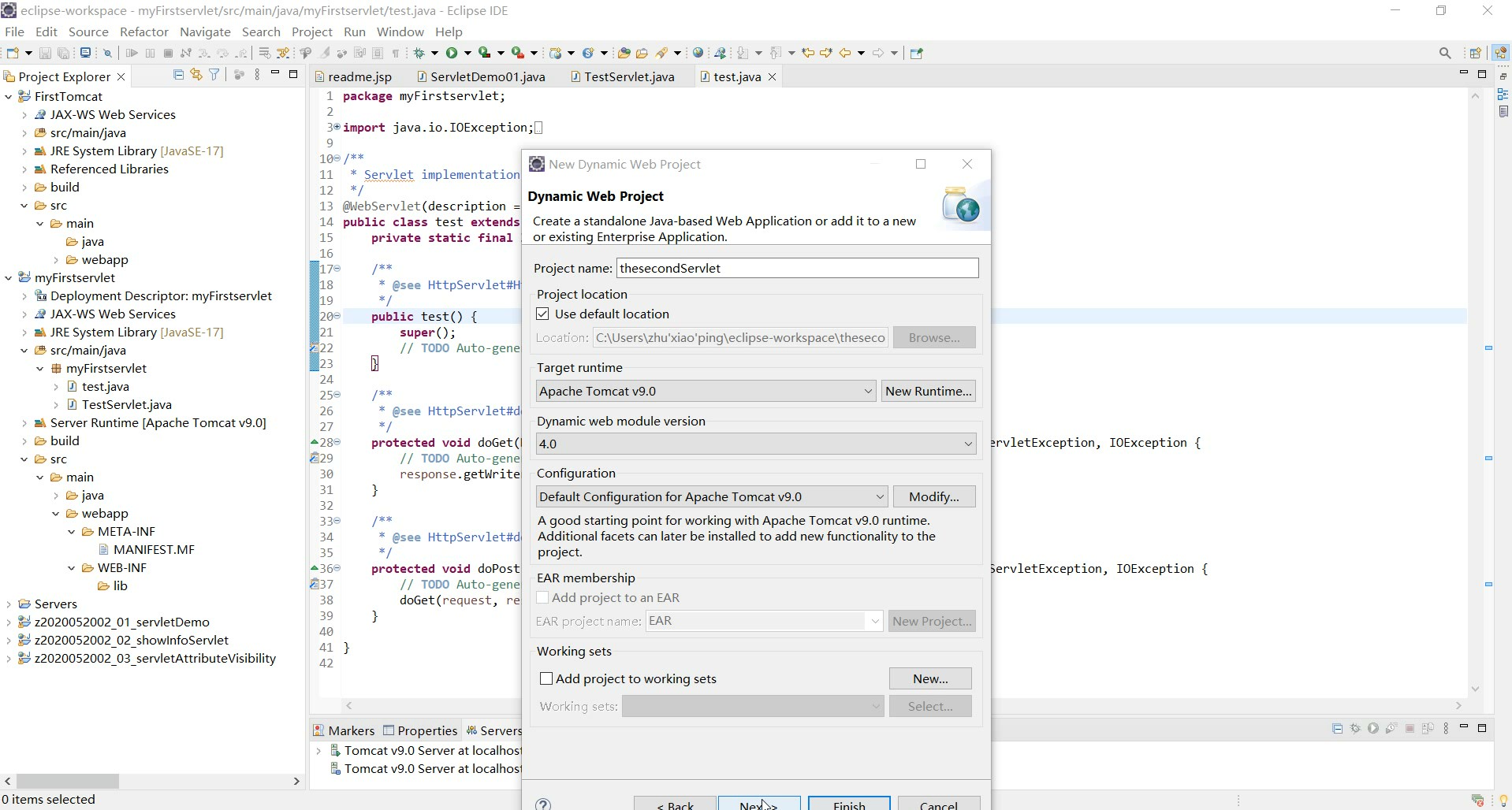This screenshot has height=810, width=1512.
Task: Collapse the FirstTomcat project tree
Action: click(9, 97)
